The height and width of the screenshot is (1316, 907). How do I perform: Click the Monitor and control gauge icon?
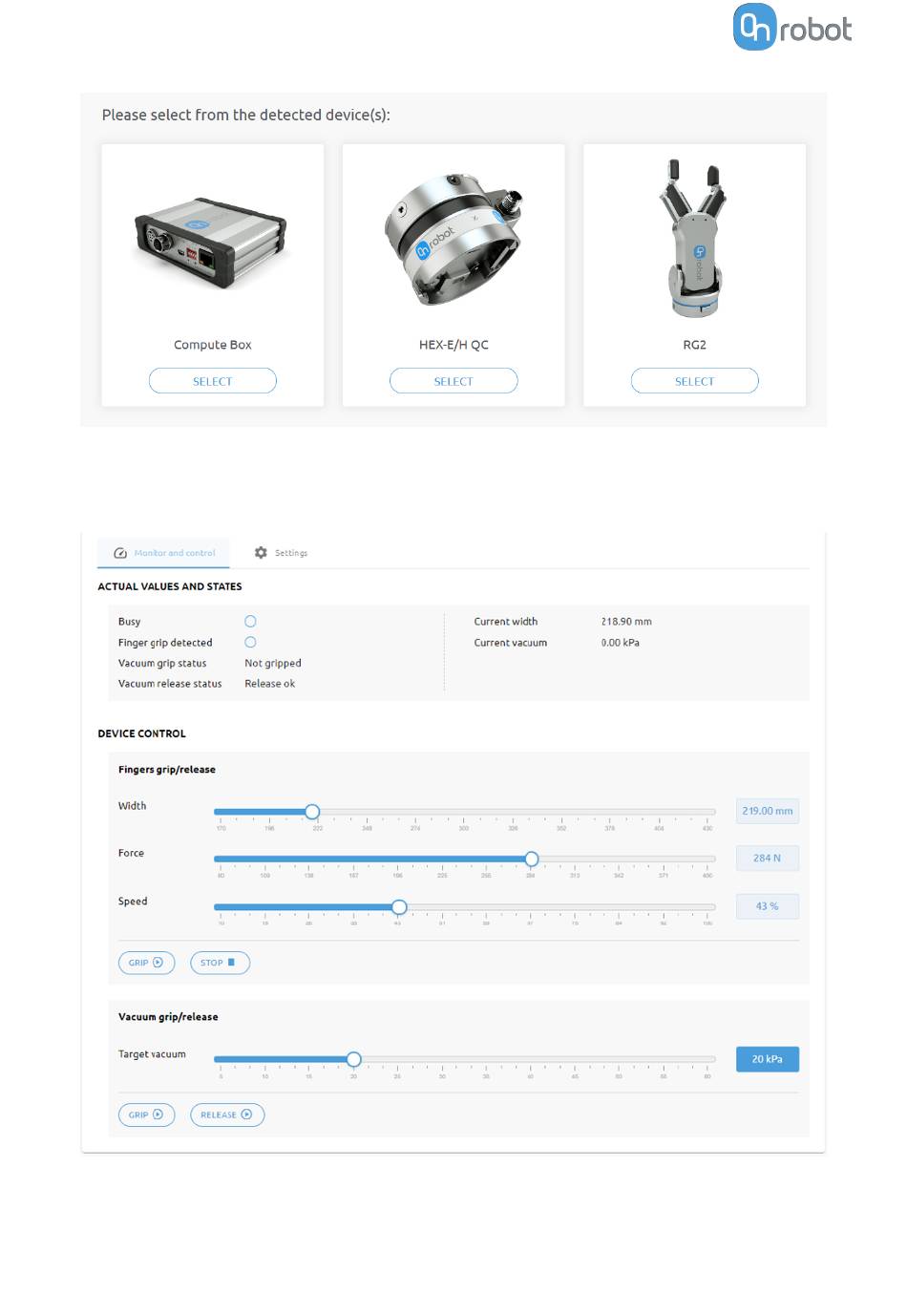point(120,553)
